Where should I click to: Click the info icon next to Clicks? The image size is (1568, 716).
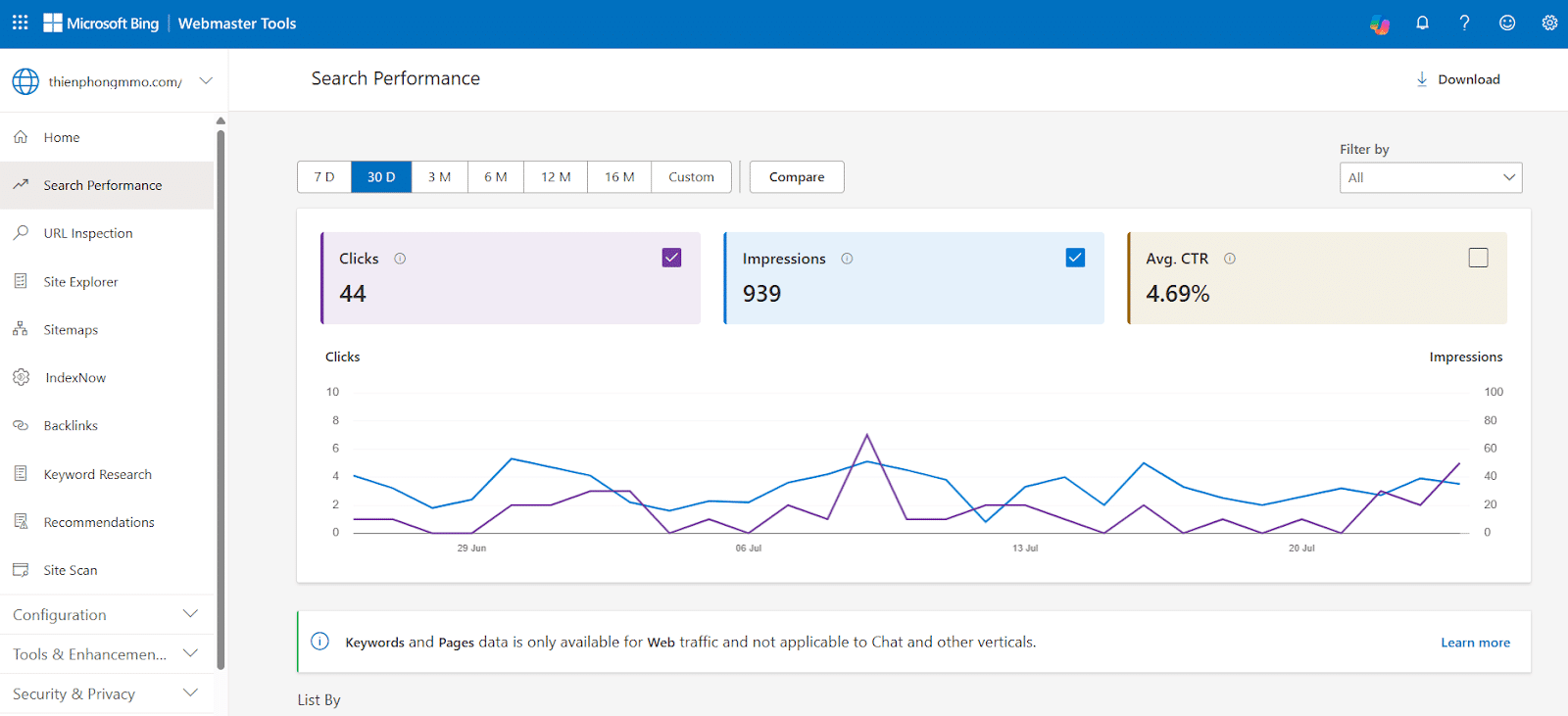point(400,259)
